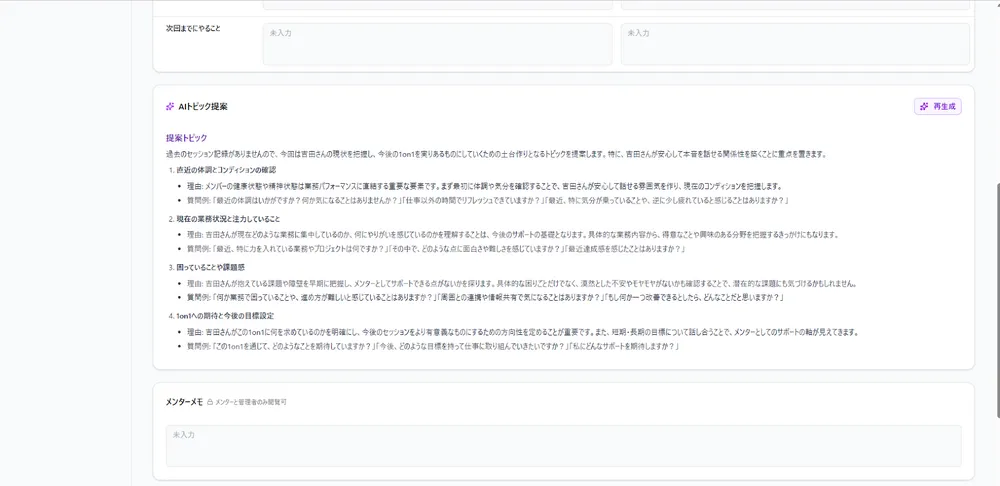Click the lock icon beside メンターメモ

[x=210, y=402]
